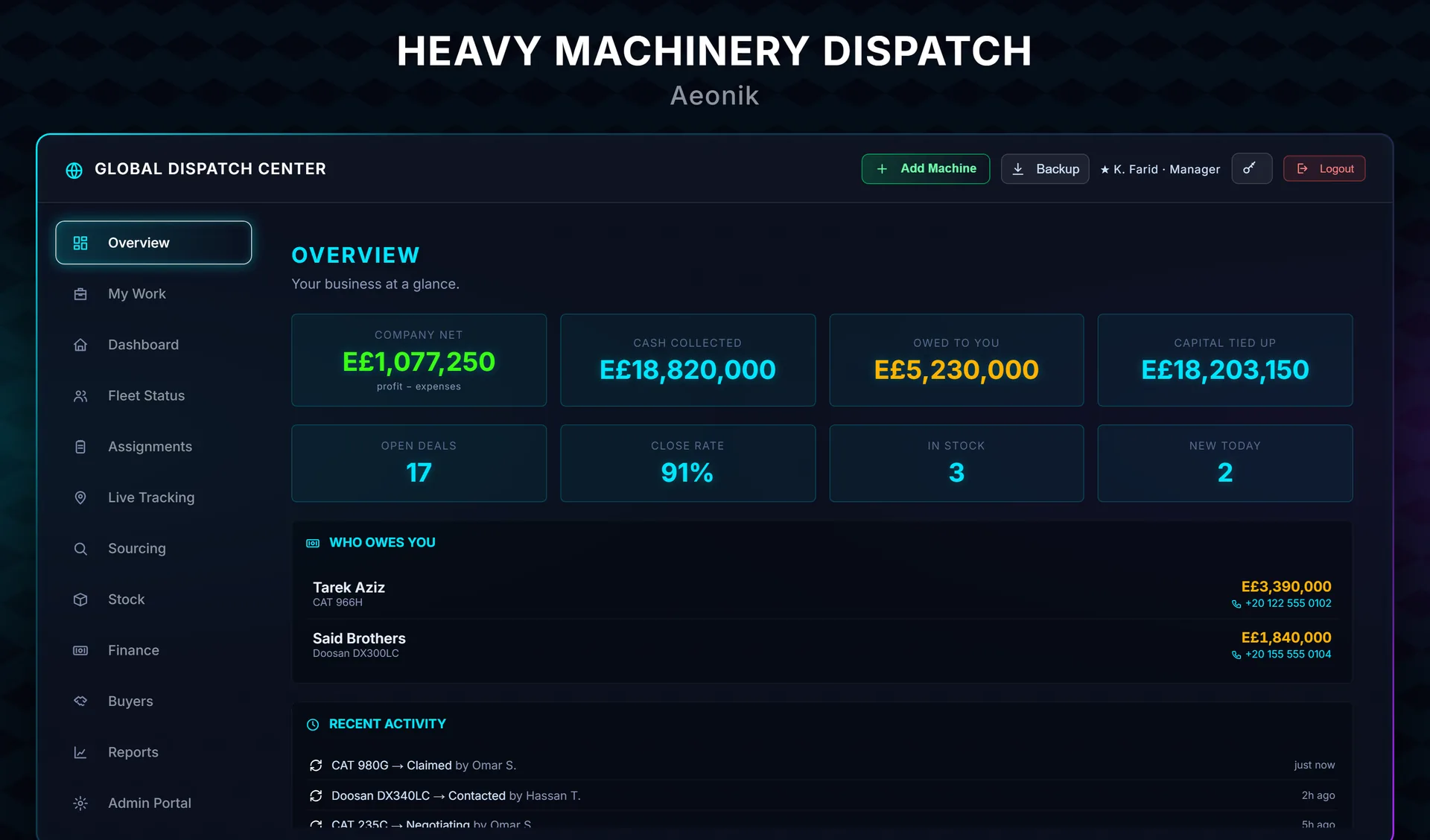Image resolution: width=1430 pixels, height=840 pixels.
Task: Select the Close Rate 91% card
Action: (x=687, y=463)
